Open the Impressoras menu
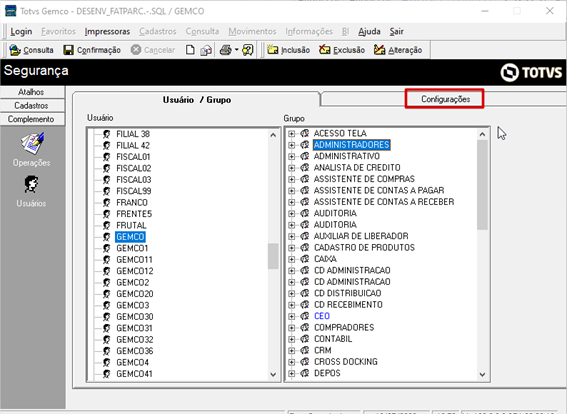The image size is (567, 414). (107, 31)
